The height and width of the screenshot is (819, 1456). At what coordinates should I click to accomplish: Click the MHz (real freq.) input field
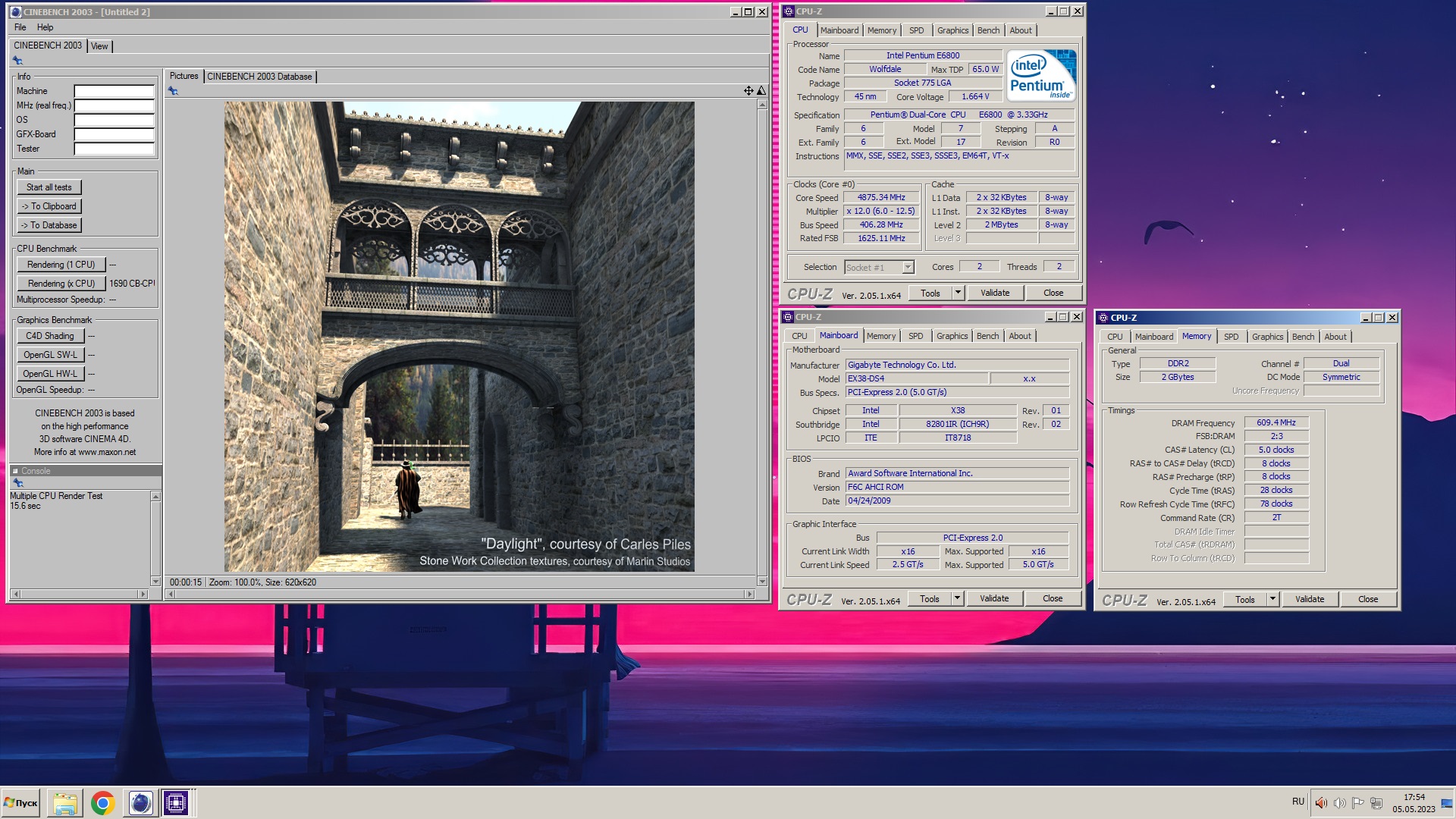tap(115, 105)
